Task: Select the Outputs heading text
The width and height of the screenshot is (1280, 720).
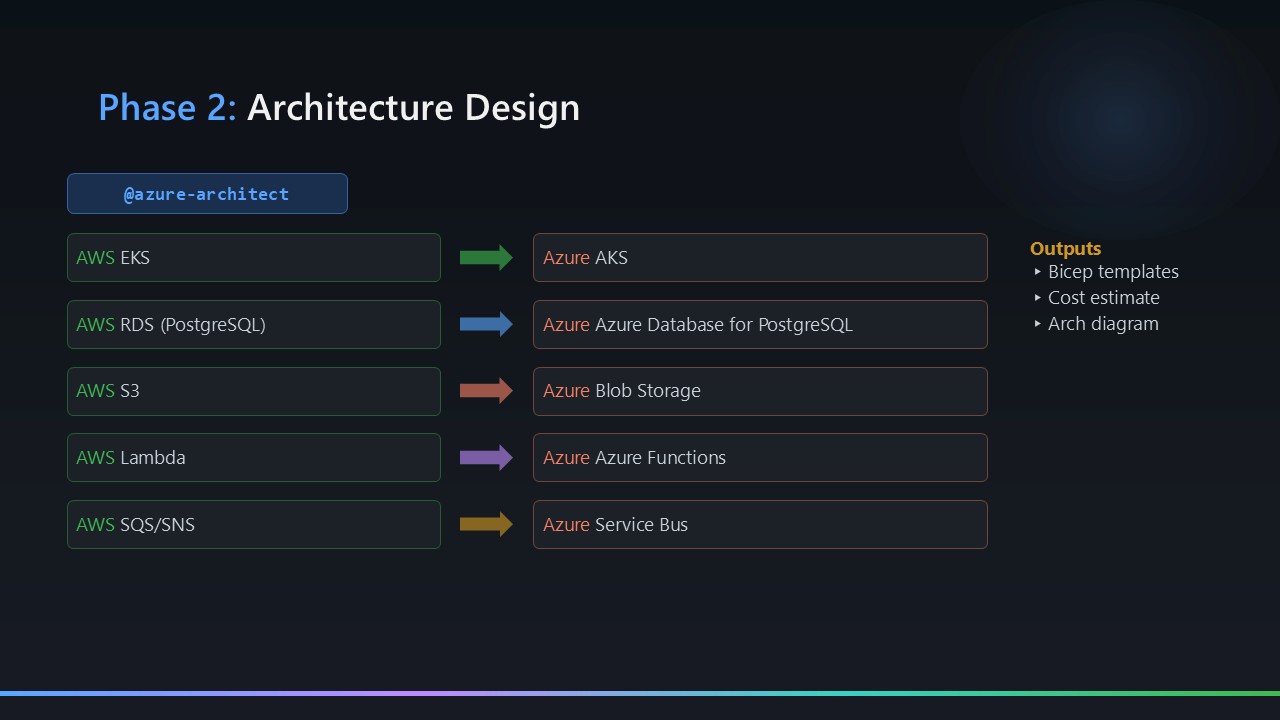Action: [x=1065, y=249]
